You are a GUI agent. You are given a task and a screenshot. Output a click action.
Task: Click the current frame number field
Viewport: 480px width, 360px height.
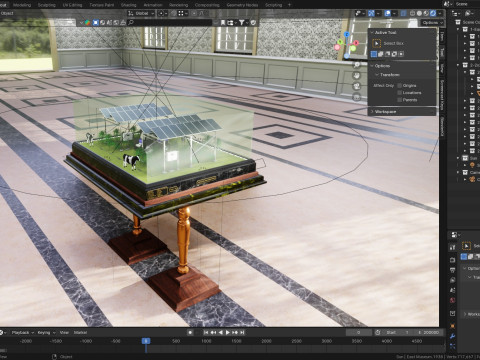coord(359,332)
